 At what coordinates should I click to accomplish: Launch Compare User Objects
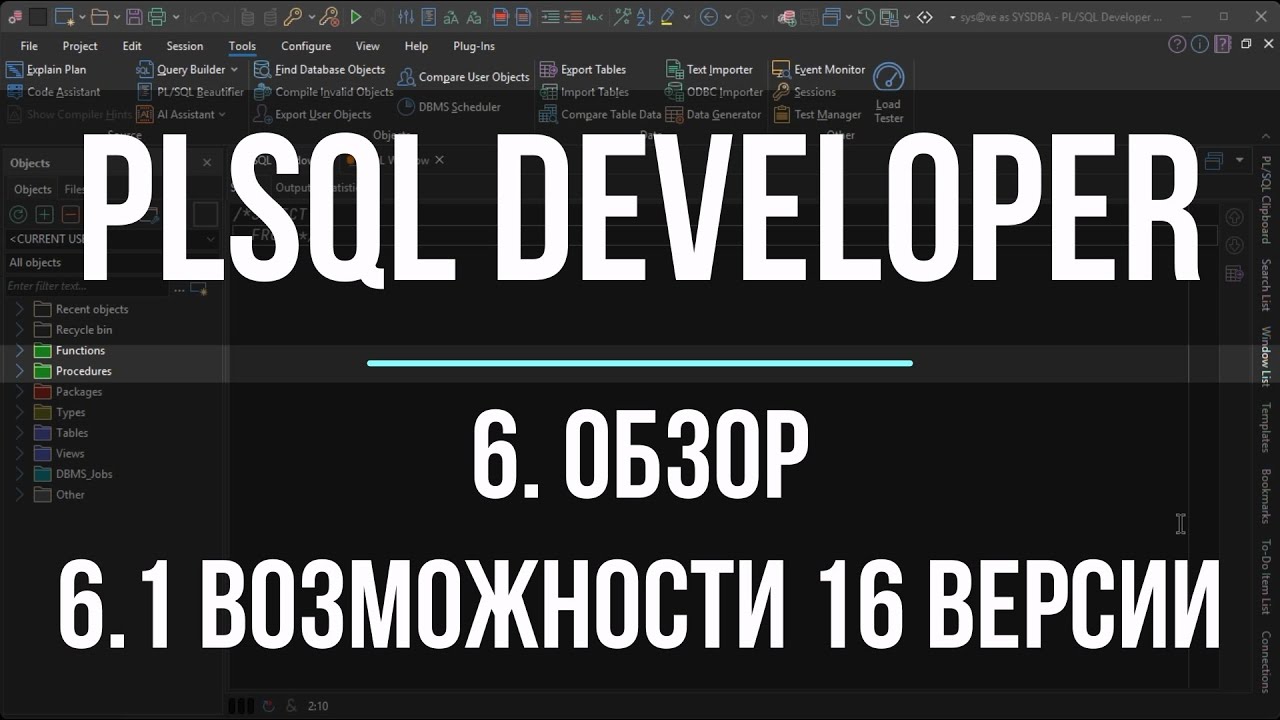[463, 77]
